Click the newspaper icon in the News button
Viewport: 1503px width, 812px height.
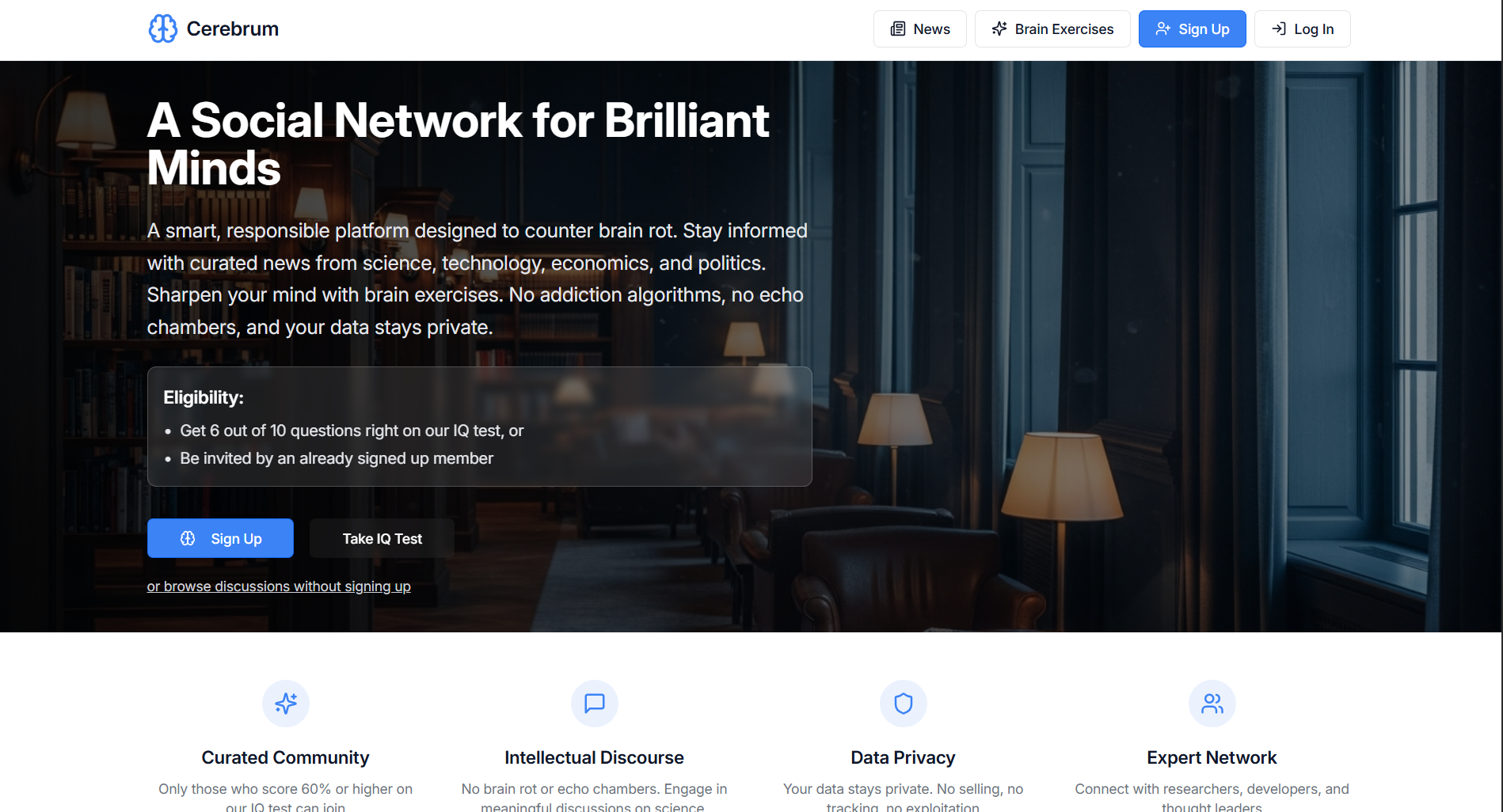pyautogui.click(x=898, y=29)
